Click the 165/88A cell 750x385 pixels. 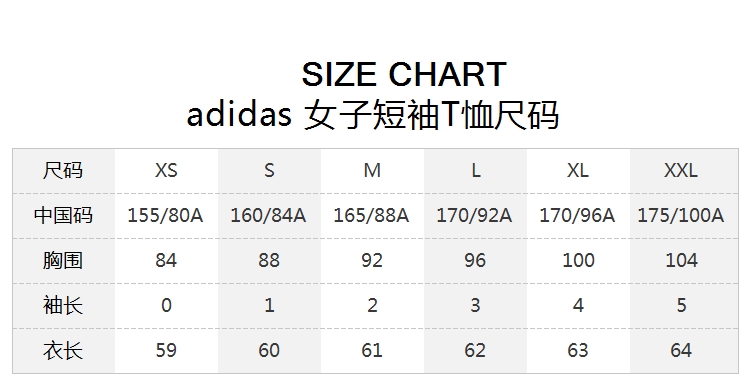coord(372,216)
